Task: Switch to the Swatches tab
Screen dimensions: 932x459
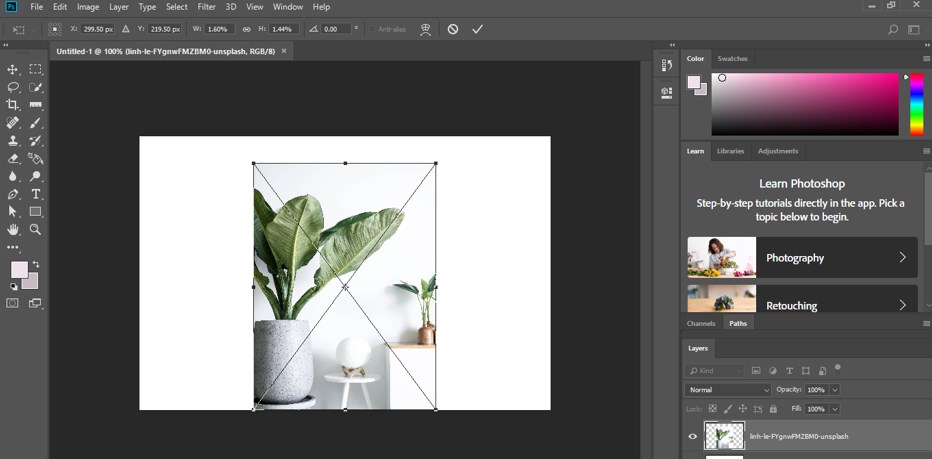Action: (732, 59)
